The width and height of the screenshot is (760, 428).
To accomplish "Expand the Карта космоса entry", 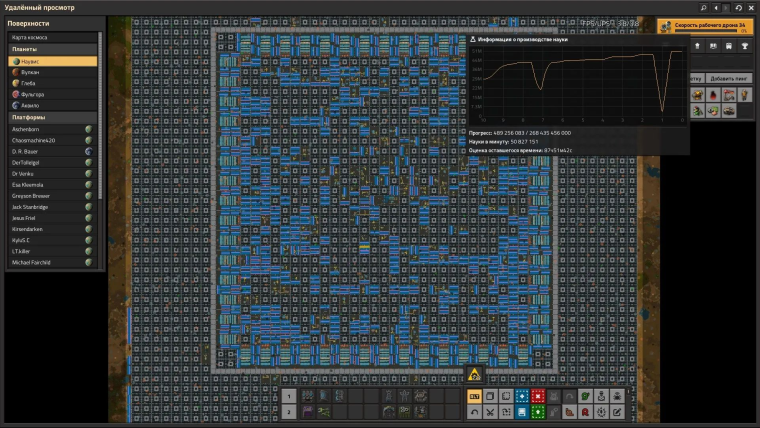I will (x=53, y=37).
